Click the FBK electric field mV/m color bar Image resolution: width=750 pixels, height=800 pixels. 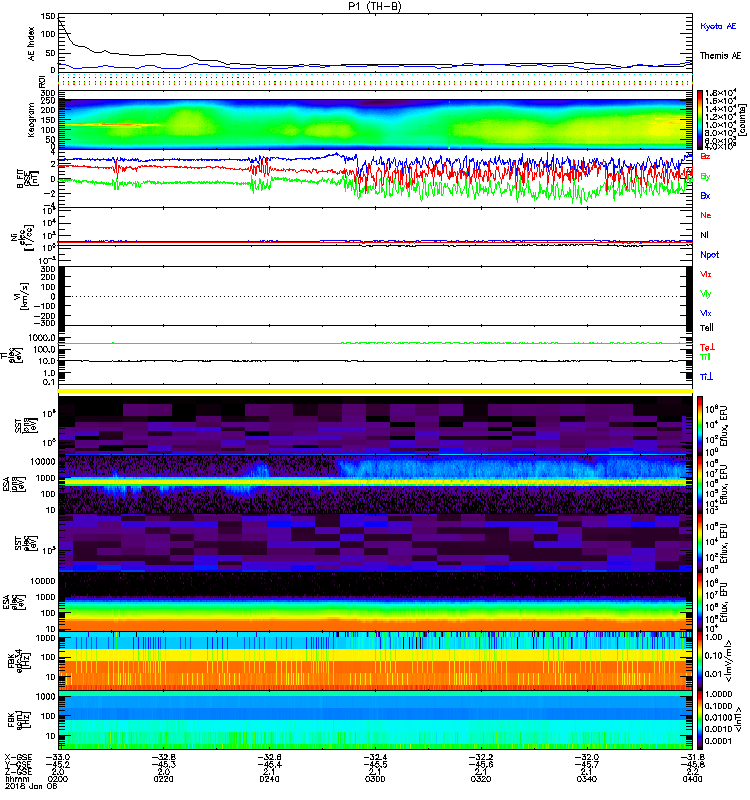coord(700,661)
